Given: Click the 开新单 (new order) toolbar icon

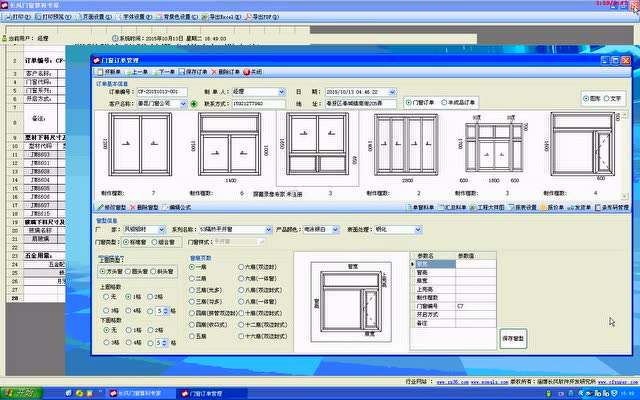Looking at the screenshot, I should [109, 72].
